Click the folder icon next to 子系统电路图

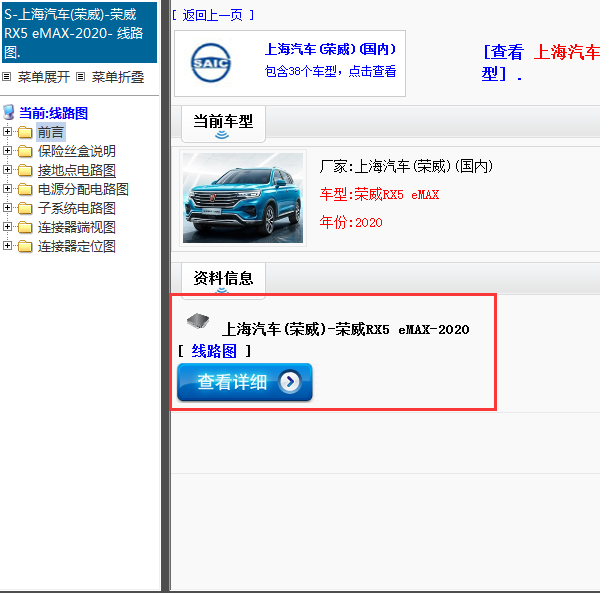(25, 209)
